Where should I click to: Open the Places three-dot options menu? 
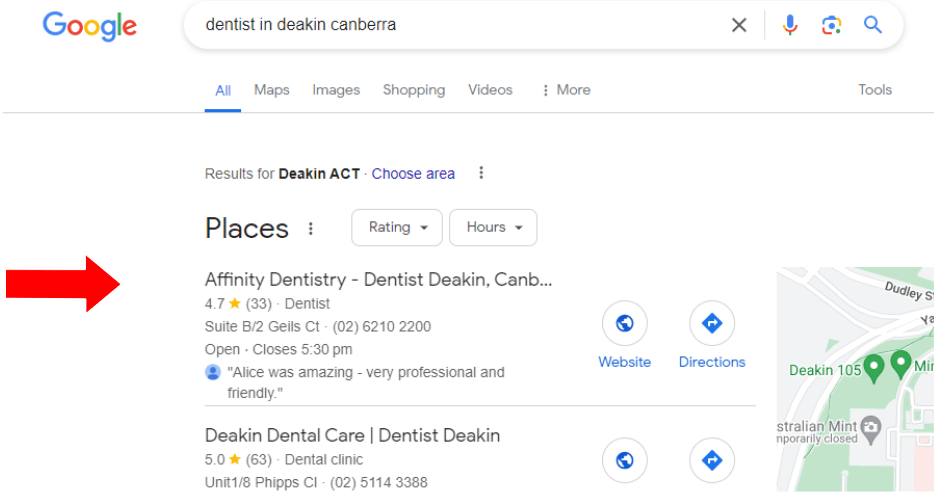point(311,229)
